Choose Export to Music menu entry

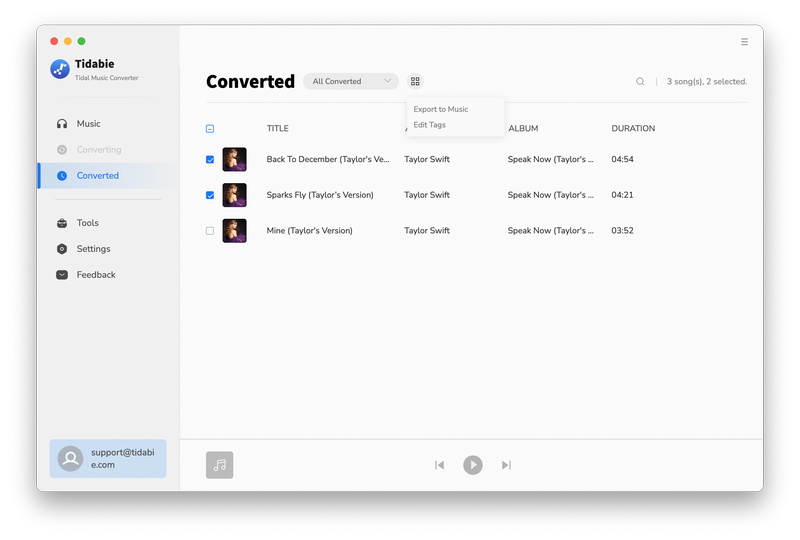[441, 109]
